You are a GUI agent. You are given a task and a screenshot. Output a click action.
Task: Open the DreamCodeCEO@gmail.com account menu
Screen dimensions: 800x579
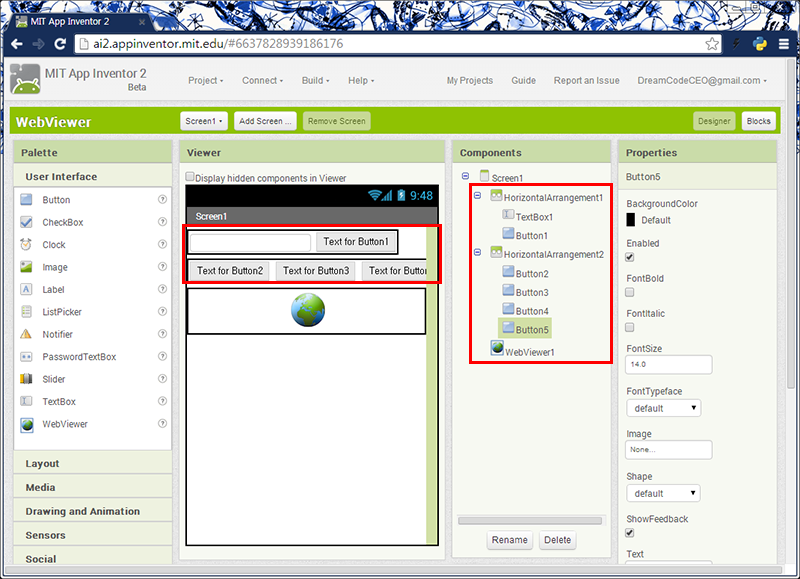point(702,81)
